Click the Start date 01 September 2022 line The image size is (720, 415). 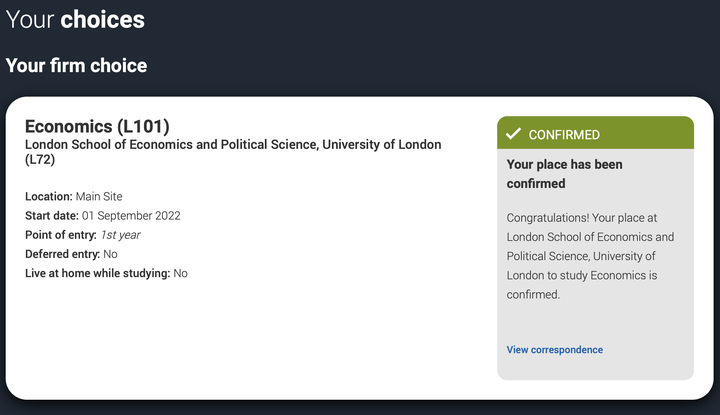tap(102, 216)
